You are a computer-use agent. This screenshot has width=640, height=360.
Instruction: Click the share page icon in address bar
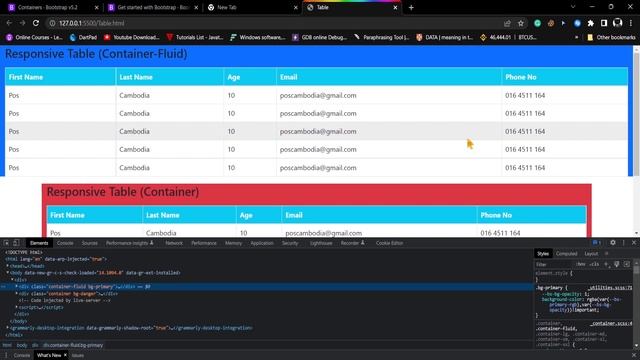point(507,23)
